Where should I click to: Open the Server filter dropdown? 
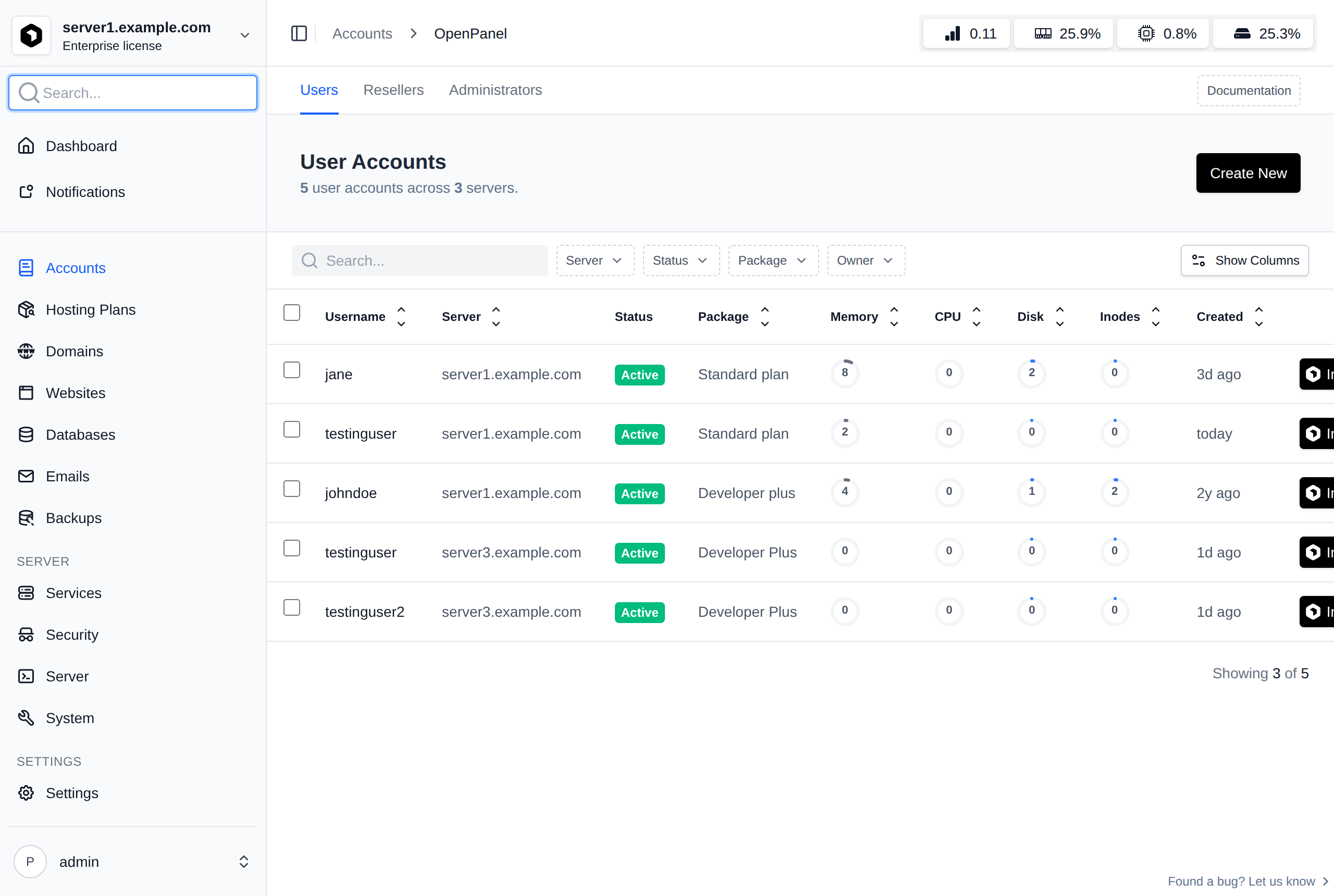tap(595, 260)
